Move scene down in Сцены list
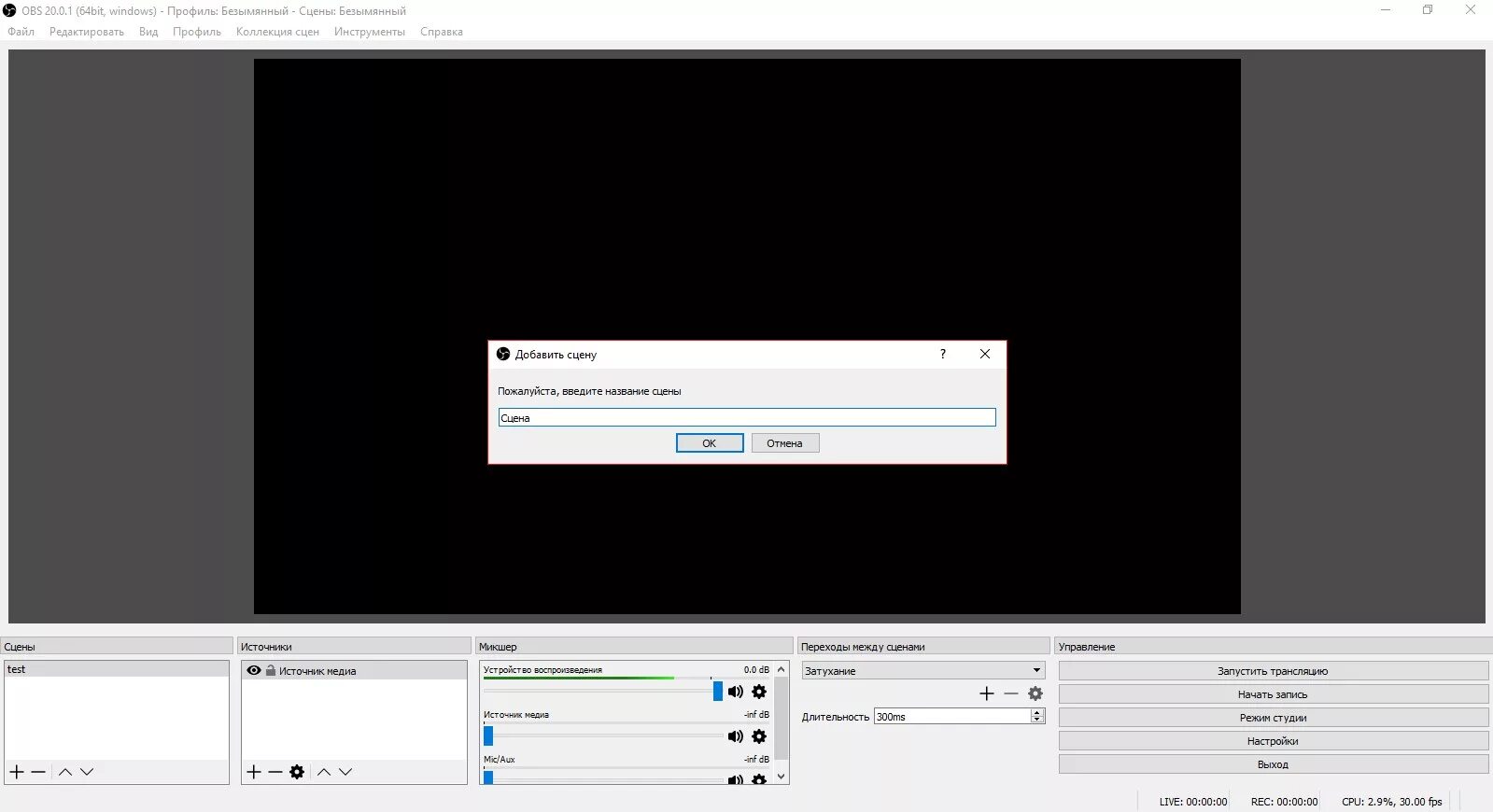 (x=87, y=772)
